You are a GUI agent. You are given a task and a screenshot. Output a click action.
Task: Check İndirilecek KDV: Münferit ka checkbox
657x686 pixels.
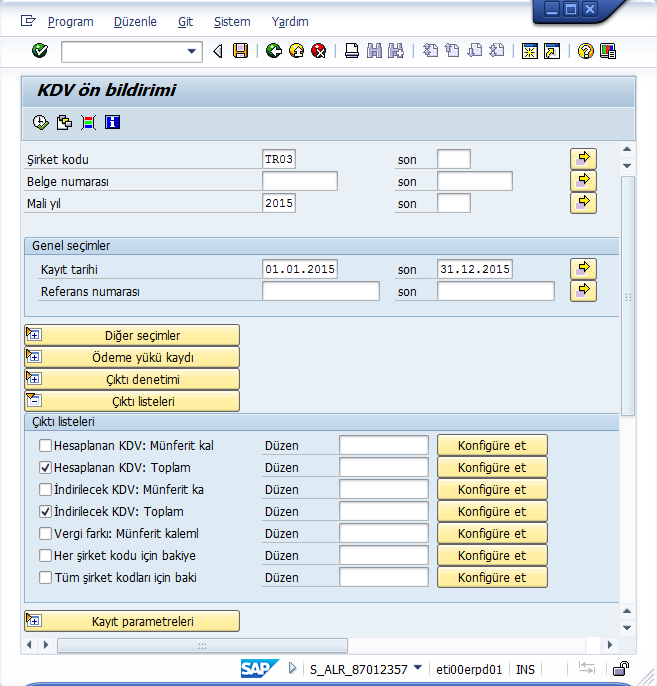(45, 489)
